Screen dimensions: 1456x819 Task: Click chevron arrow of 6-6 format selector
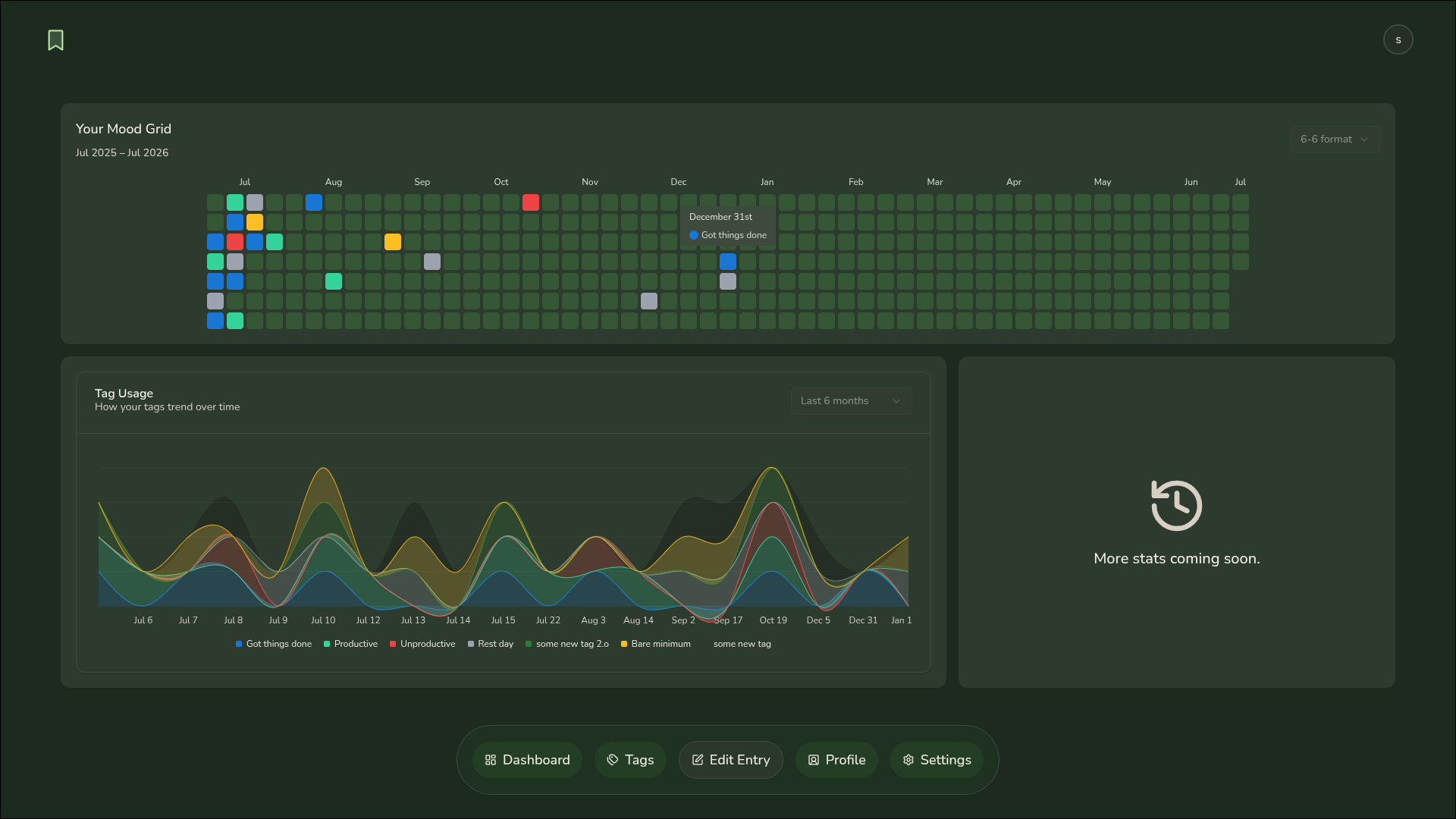pos(1364,140)
